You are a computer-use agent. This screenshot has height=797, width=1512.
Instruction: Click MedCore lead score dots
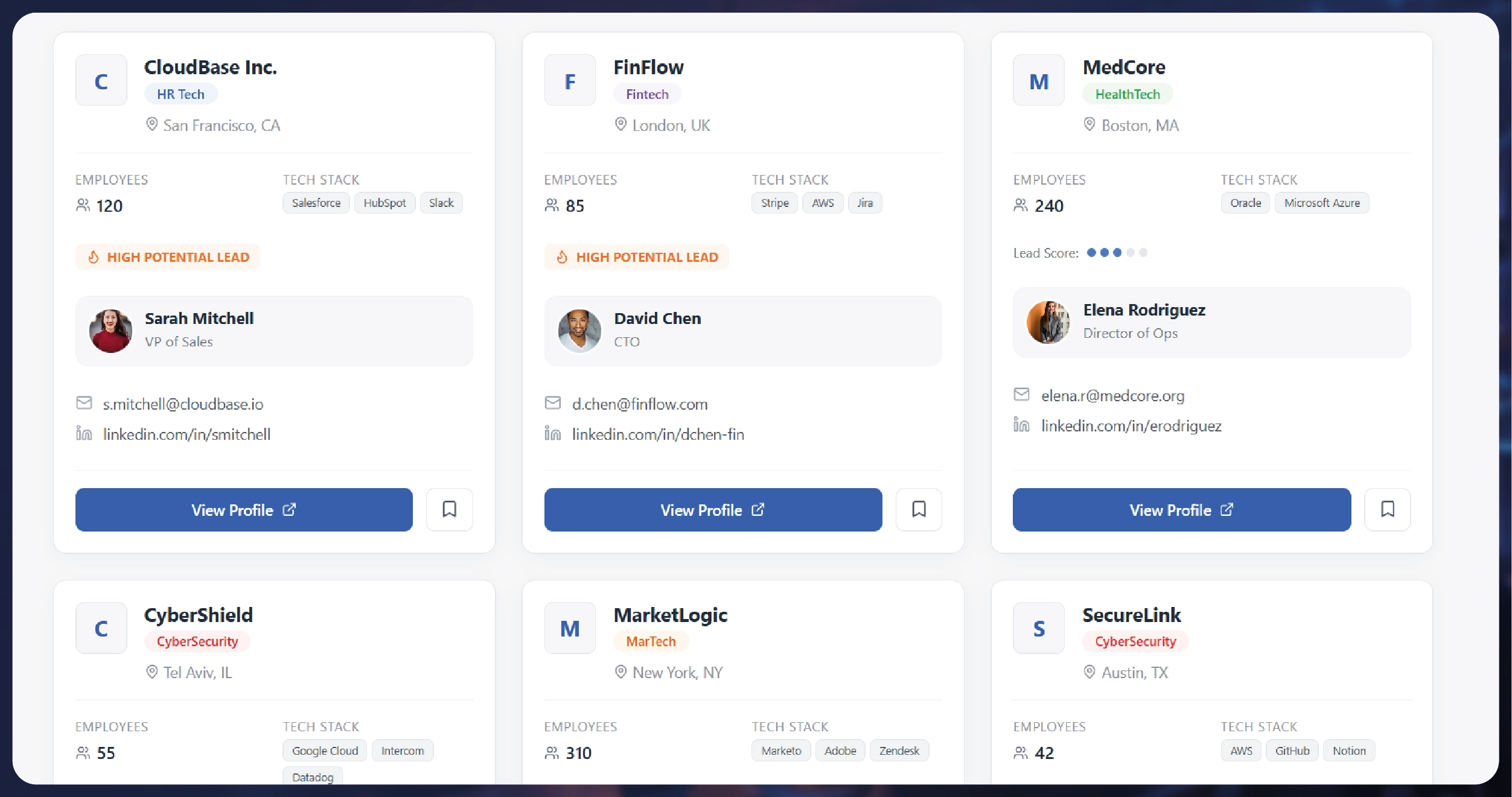click(1116, 253)
